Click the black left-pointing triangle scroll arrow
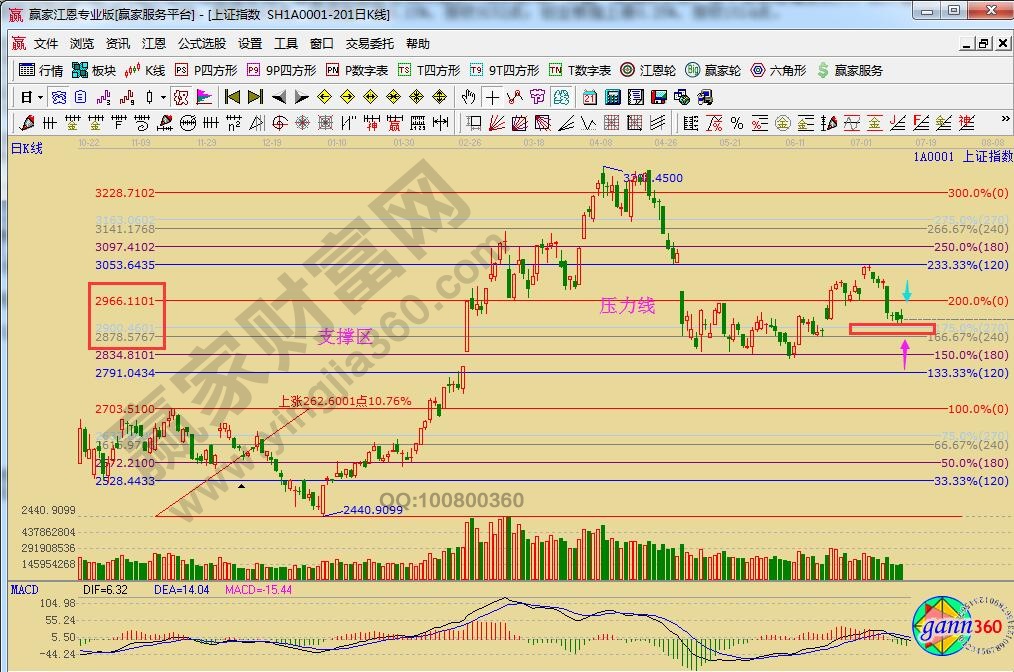The width and height of the screenshot is (1014, 672). (278, 97)
